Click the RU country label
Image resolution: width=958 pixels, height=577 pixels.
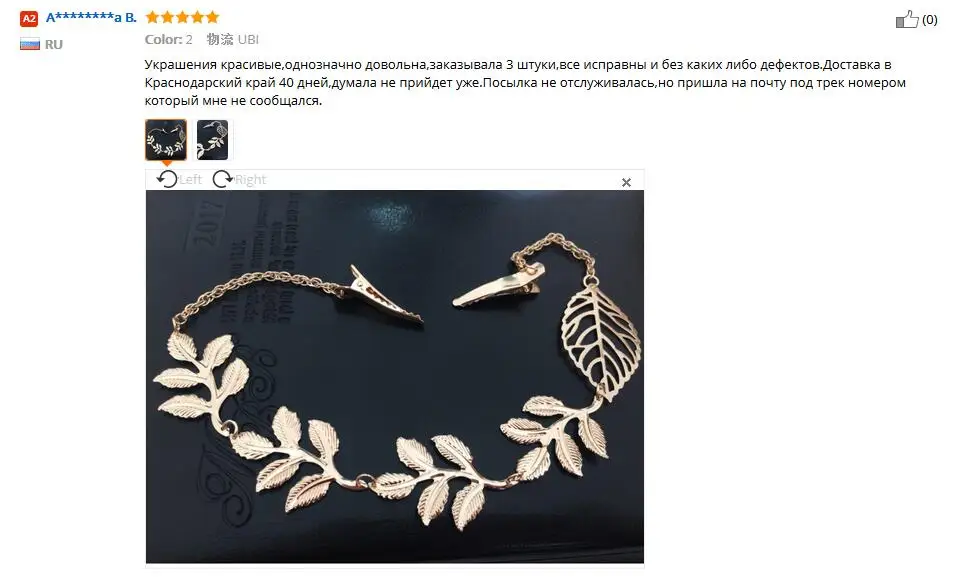click(x=54, y=45)
